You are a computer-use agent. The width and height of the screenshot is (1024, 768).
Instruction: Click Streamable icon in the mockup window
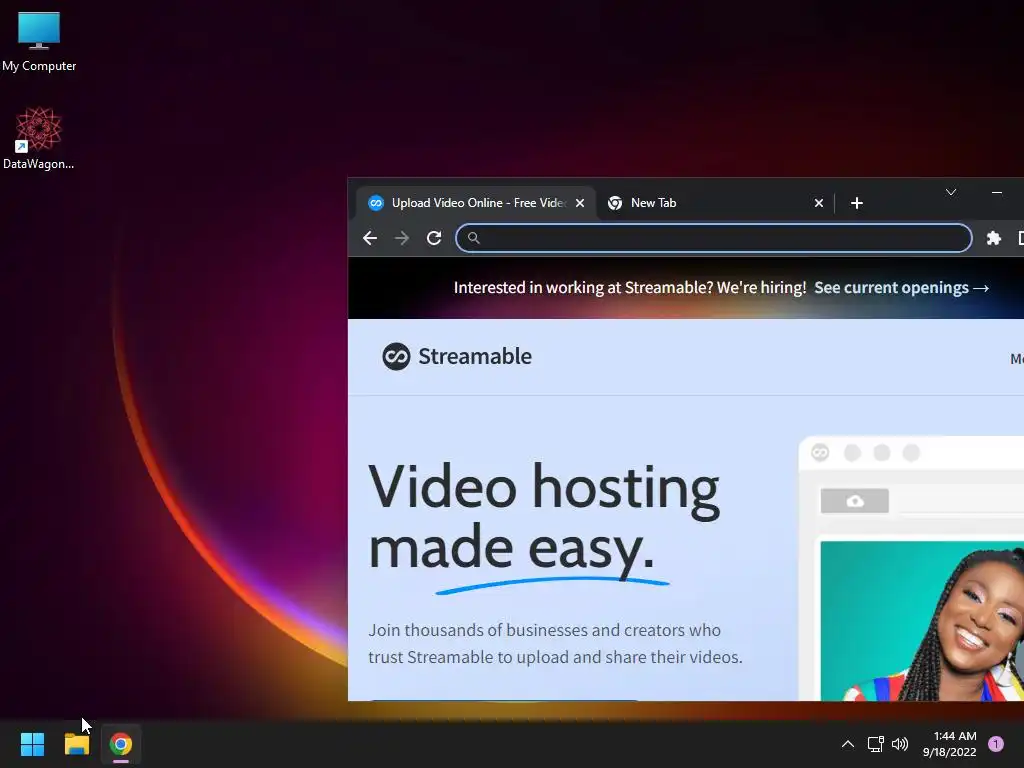820,453
